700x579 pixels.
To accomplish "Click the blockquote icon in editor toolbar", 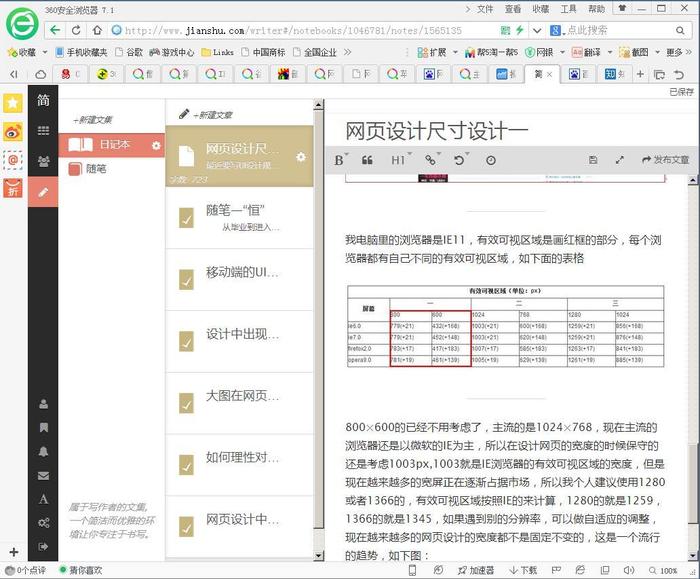I will point(367,160).
